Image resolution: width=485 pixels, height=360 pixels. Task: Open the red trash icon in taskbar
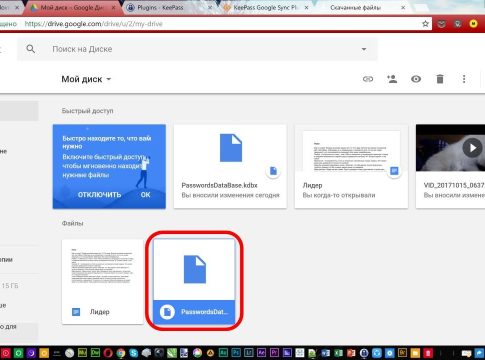[428, 353]
